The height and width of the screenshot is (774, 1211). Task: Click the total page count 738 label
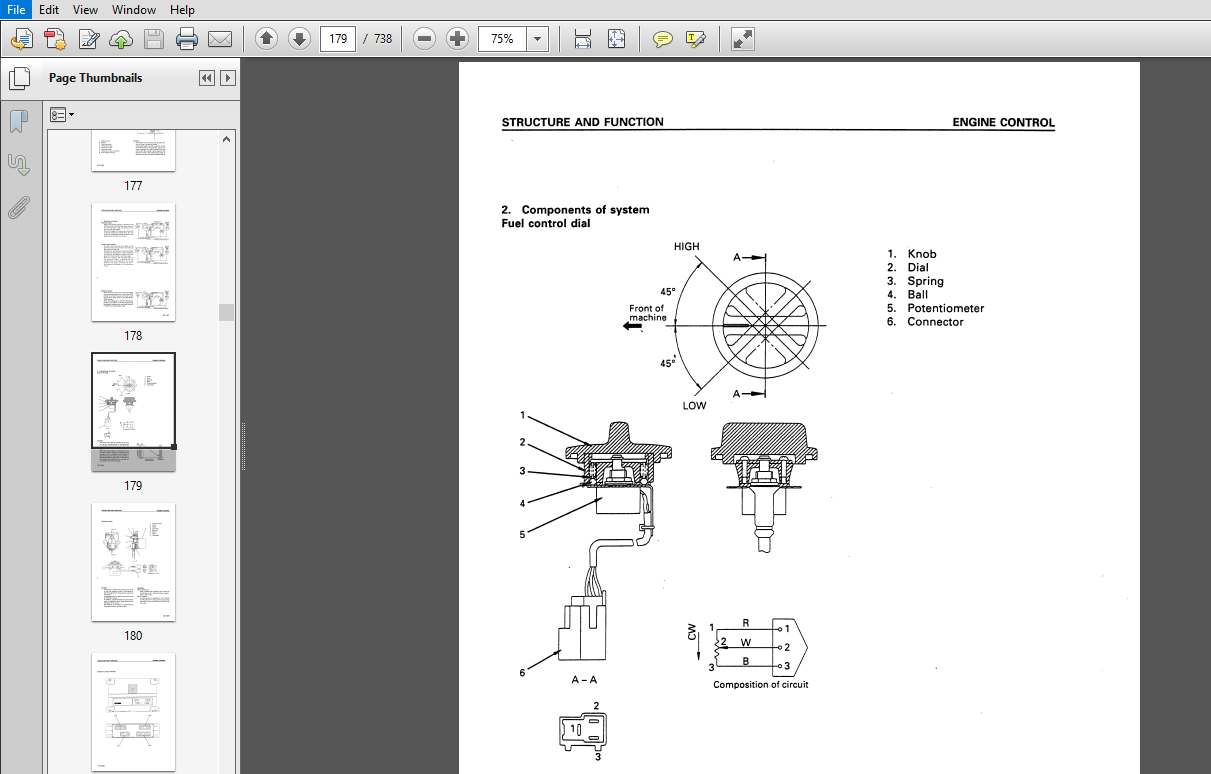pyautogui.click(x=384, y=39)
